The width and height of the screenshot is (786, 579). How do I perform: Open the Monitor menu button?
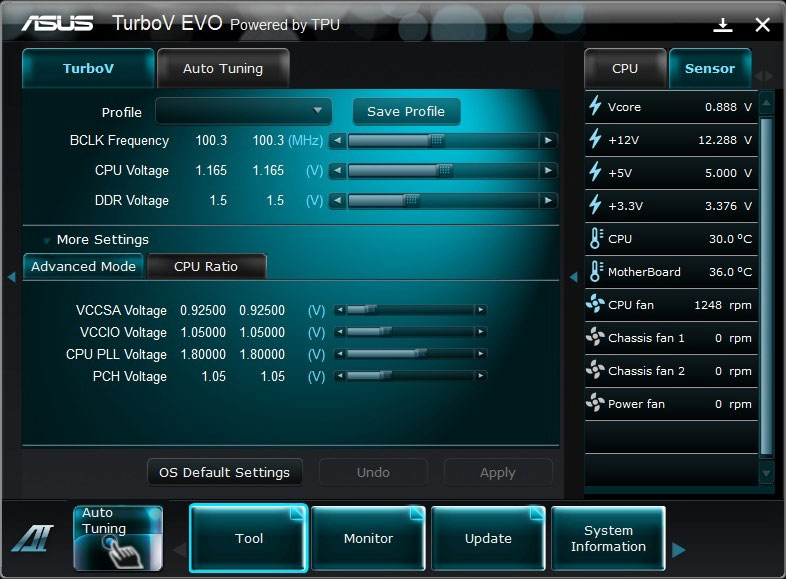point(368,538)
